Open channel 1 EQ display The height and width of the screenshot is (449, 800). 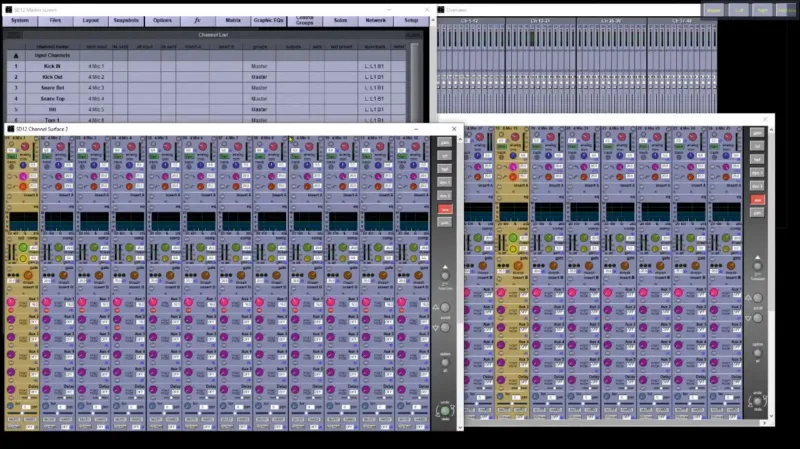coord(23,221)
